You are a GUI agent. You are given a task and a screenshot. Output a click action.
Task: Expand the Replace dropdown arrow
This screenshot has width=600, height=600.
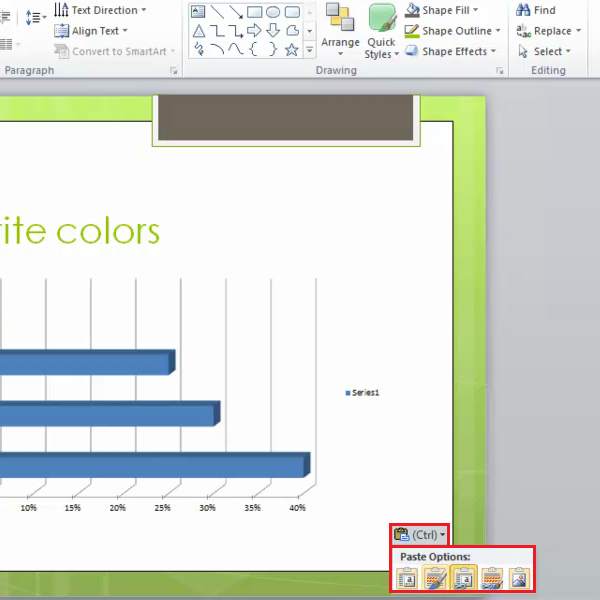[x=578, y=31]
